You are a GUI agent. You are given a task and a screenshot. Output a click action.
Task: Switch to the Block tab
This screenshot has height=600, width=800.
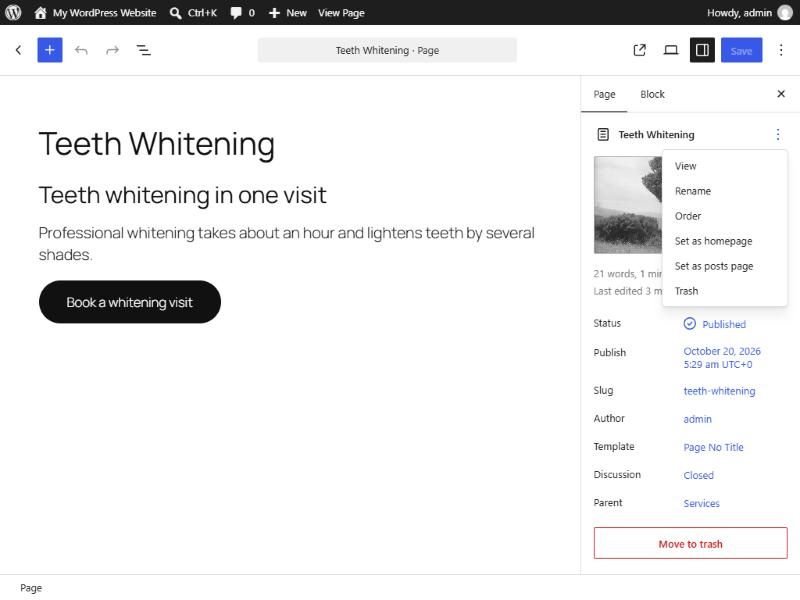point(652,94)
